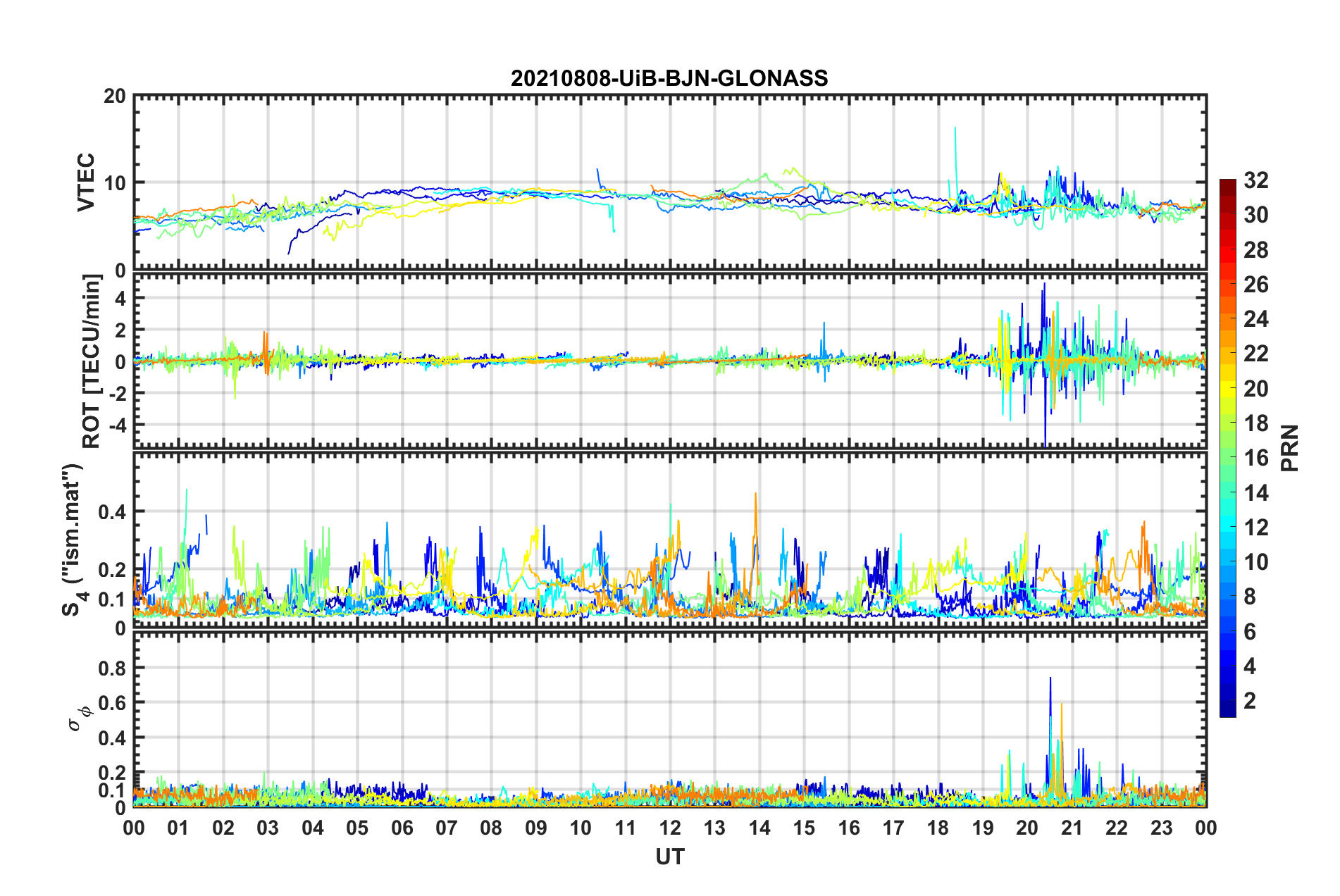
Task: Pick dark blue at colorbar value 2
Action: pyautogui.click(x=1227, y=700)
